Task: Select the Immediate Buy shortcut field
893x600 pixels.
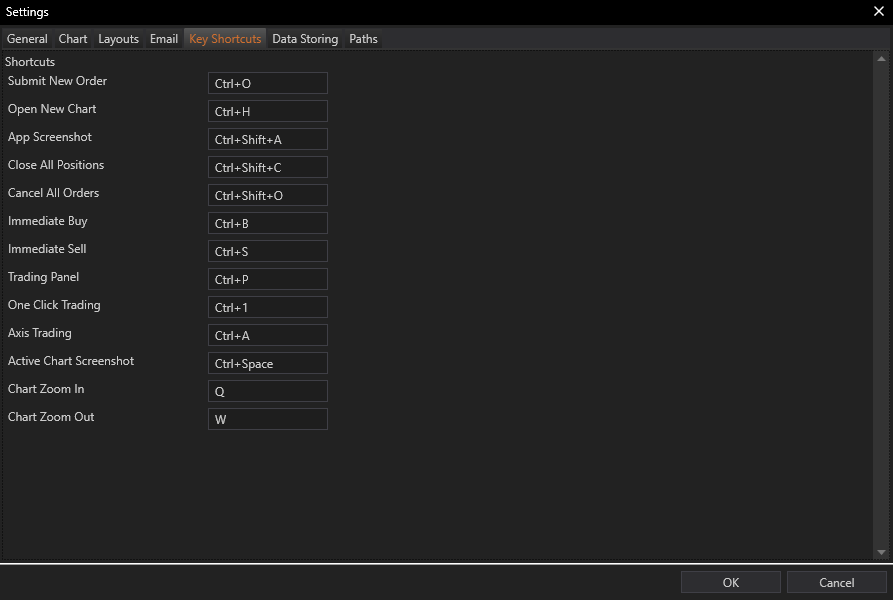Action: coord(267,223)
